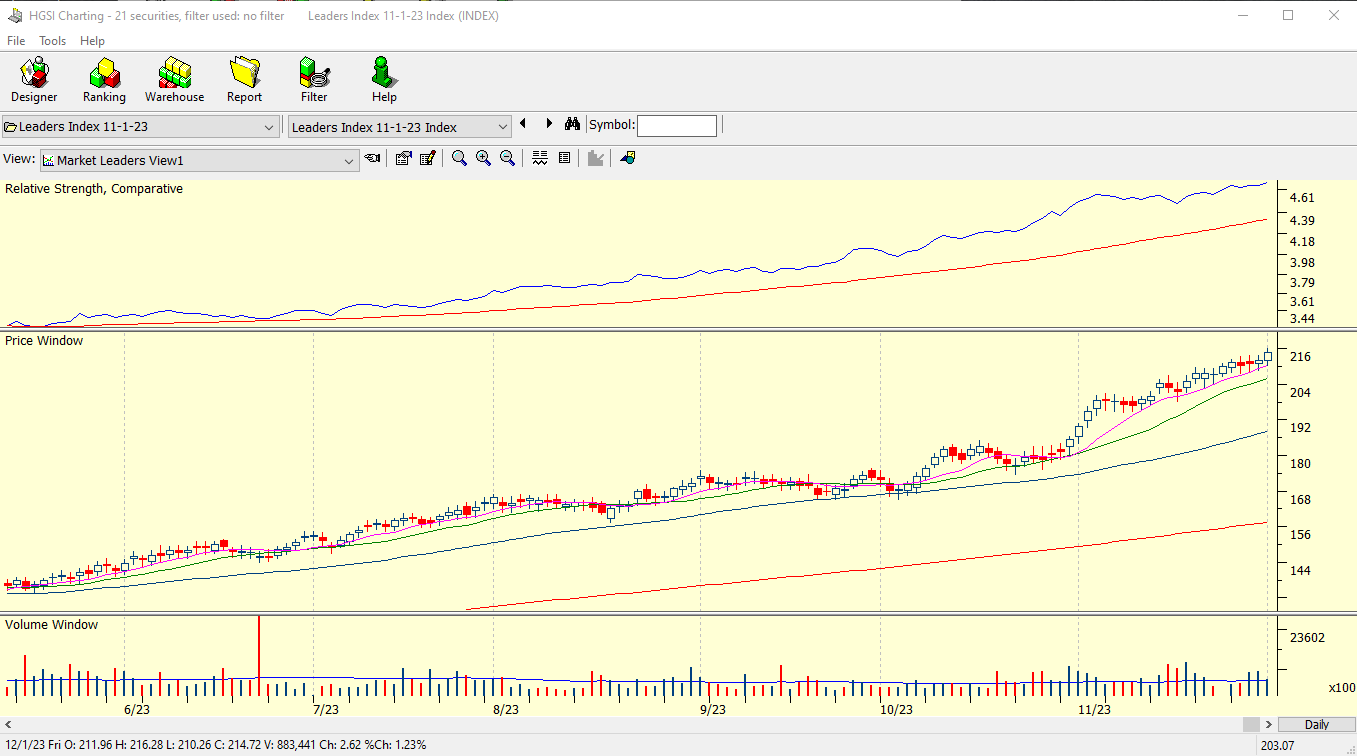1357x756 pixels.
Task: Open the Filter tool
Action: click(x=314, y=80)
